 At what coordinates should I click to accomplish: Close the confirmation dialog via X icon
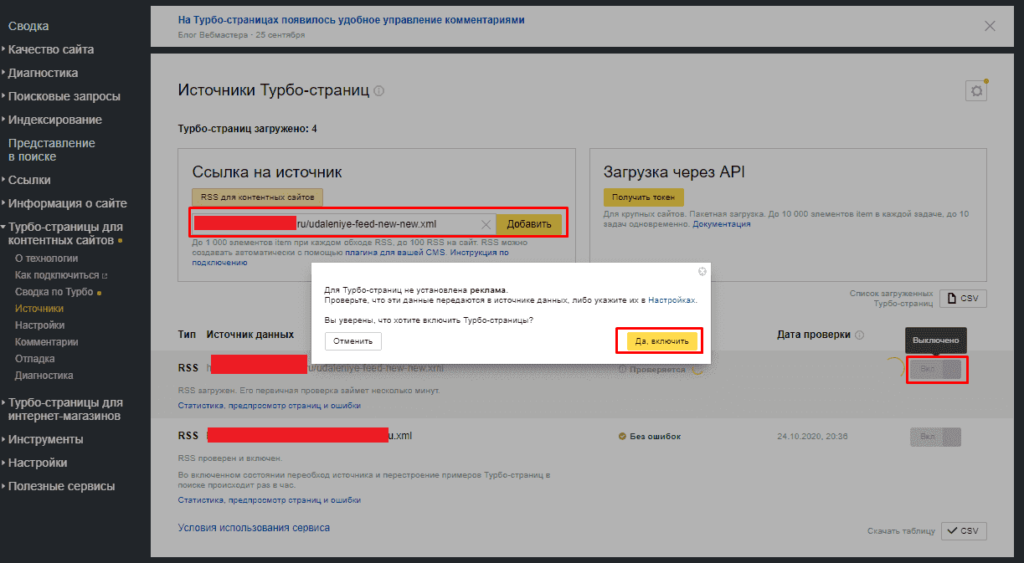pyautogui.click(x=702, y=271)
